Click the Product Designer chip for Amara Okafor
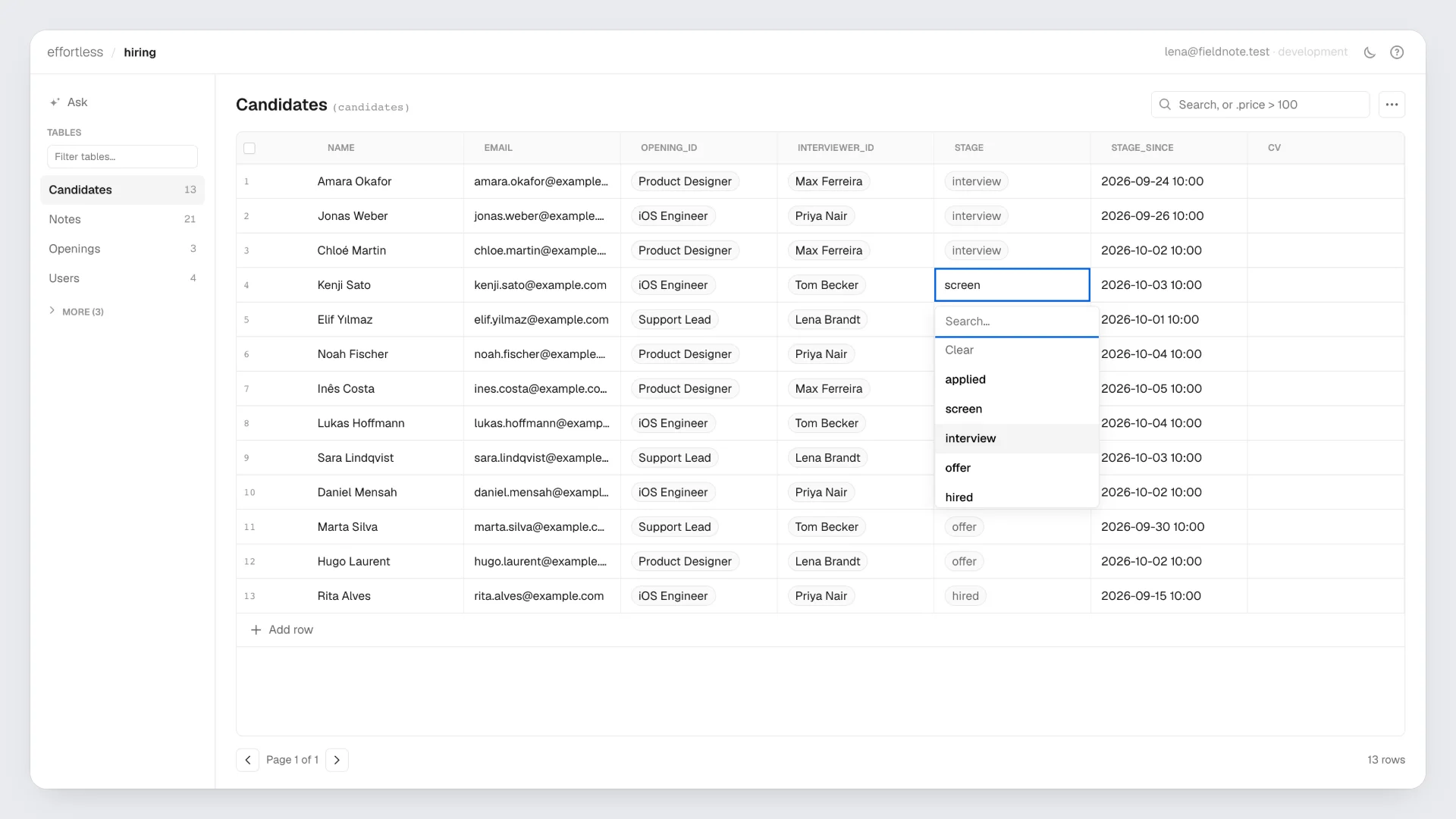Image resolution: width=1456 pixels, height=819 pixels. pyautogui.click(x=685, y=182)
